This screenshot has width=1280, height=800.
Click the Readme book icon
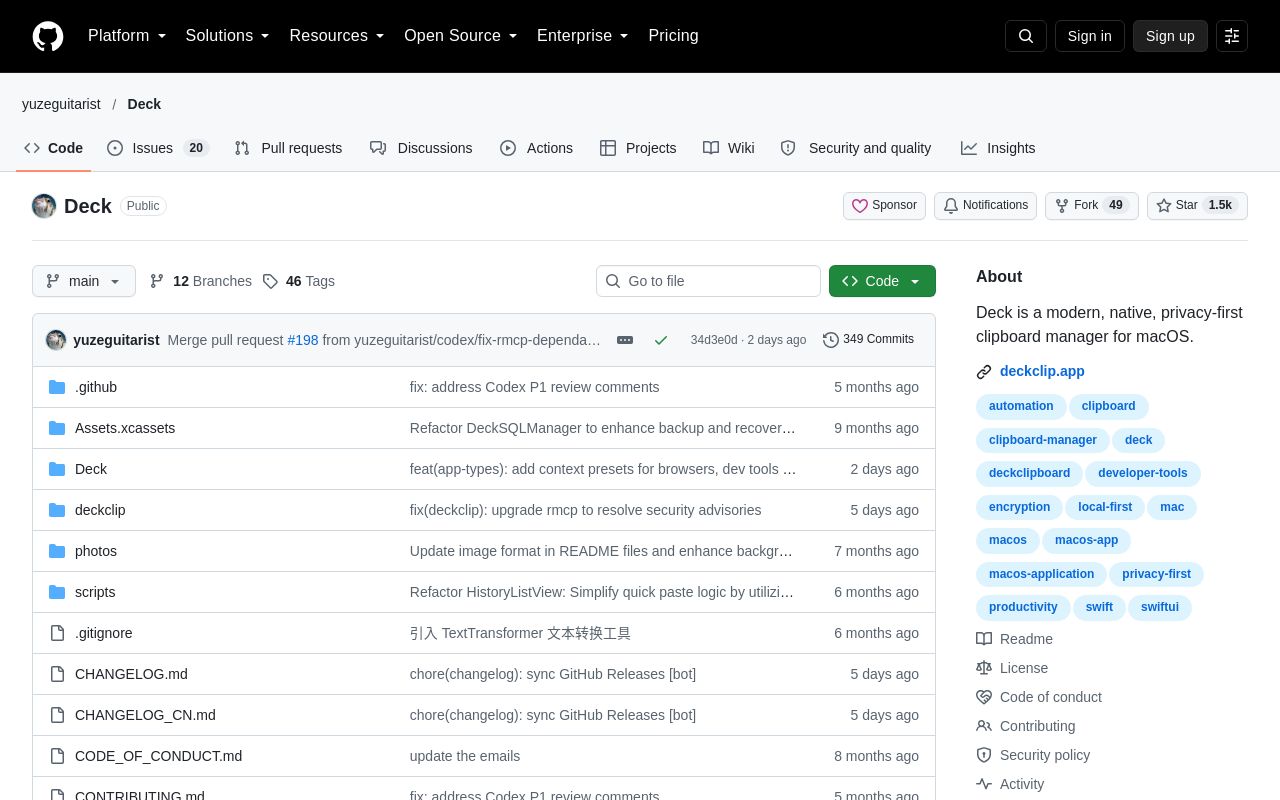[984, 639]
